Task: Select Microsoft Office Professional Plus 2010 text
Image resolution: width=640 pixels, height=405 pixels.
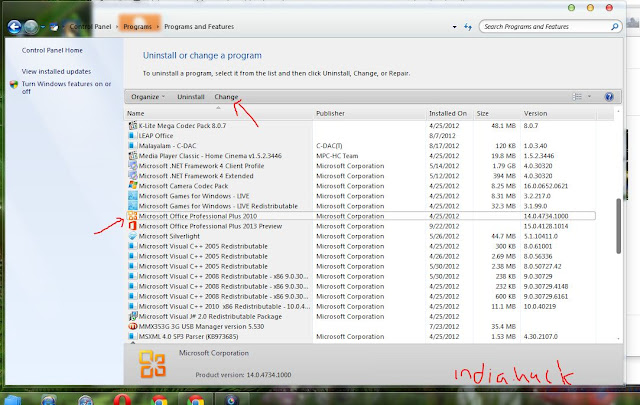Action: [x=198, y=216]
